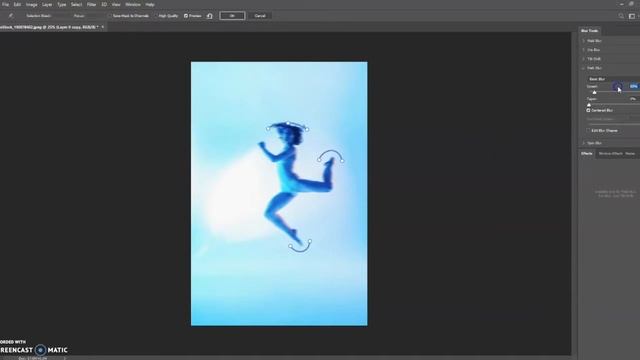Open the Type menu
The height and width of the screenshot is (360, 640).
pos(62,4)
